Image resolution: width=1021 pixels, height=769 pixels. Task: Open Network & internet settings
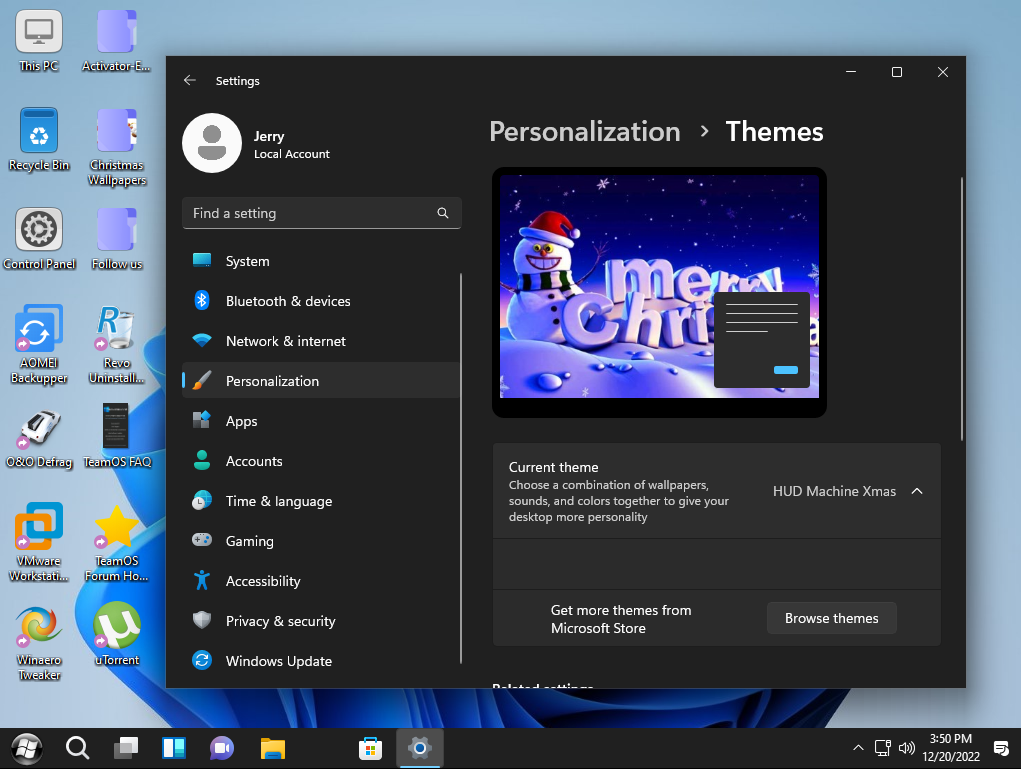[285, 341]
